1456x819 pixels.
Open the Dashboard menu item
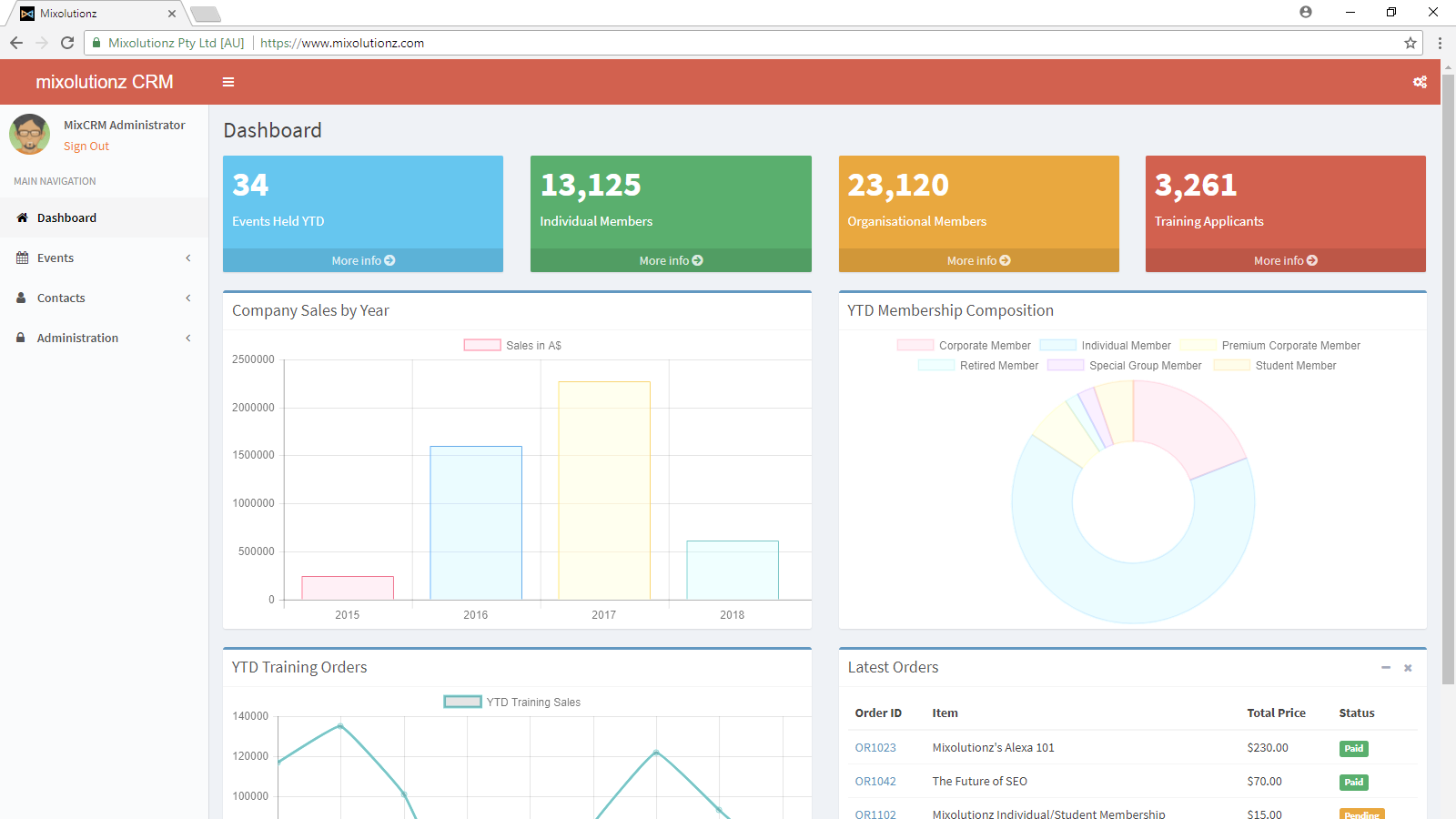pos(104,217)
